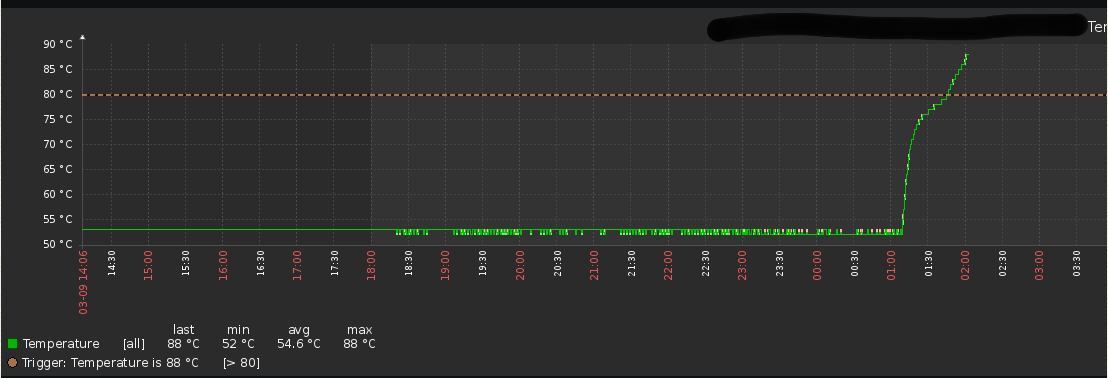Select the 52 °C minimum value
The width and height of the screenshot is (1108, 378).
coord(238,344)
